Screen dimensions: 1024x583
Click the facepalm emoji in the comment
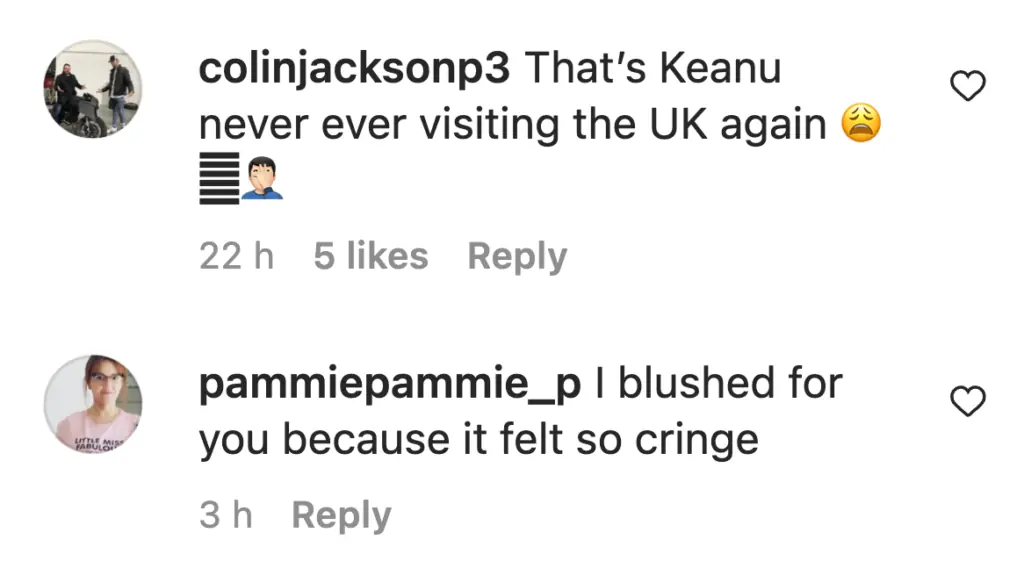click(262, 179)
